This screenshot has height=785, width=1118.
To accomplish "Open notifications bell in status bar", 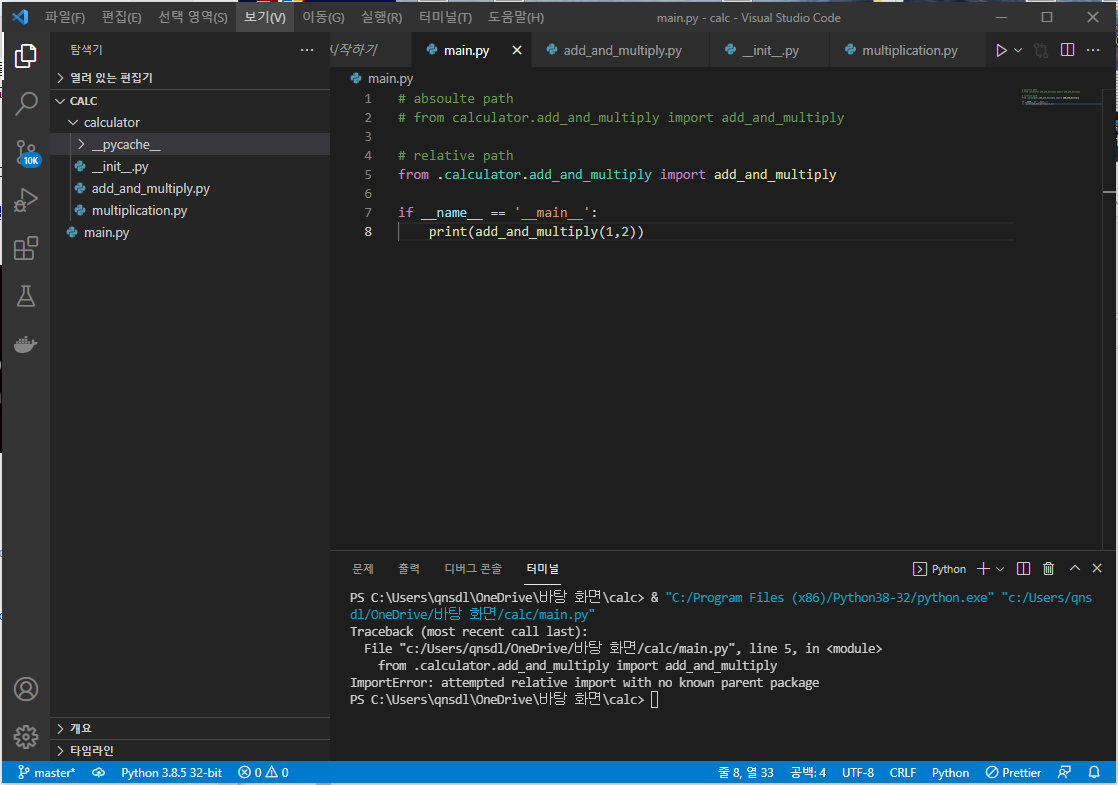I will (x=1094, y=773).
